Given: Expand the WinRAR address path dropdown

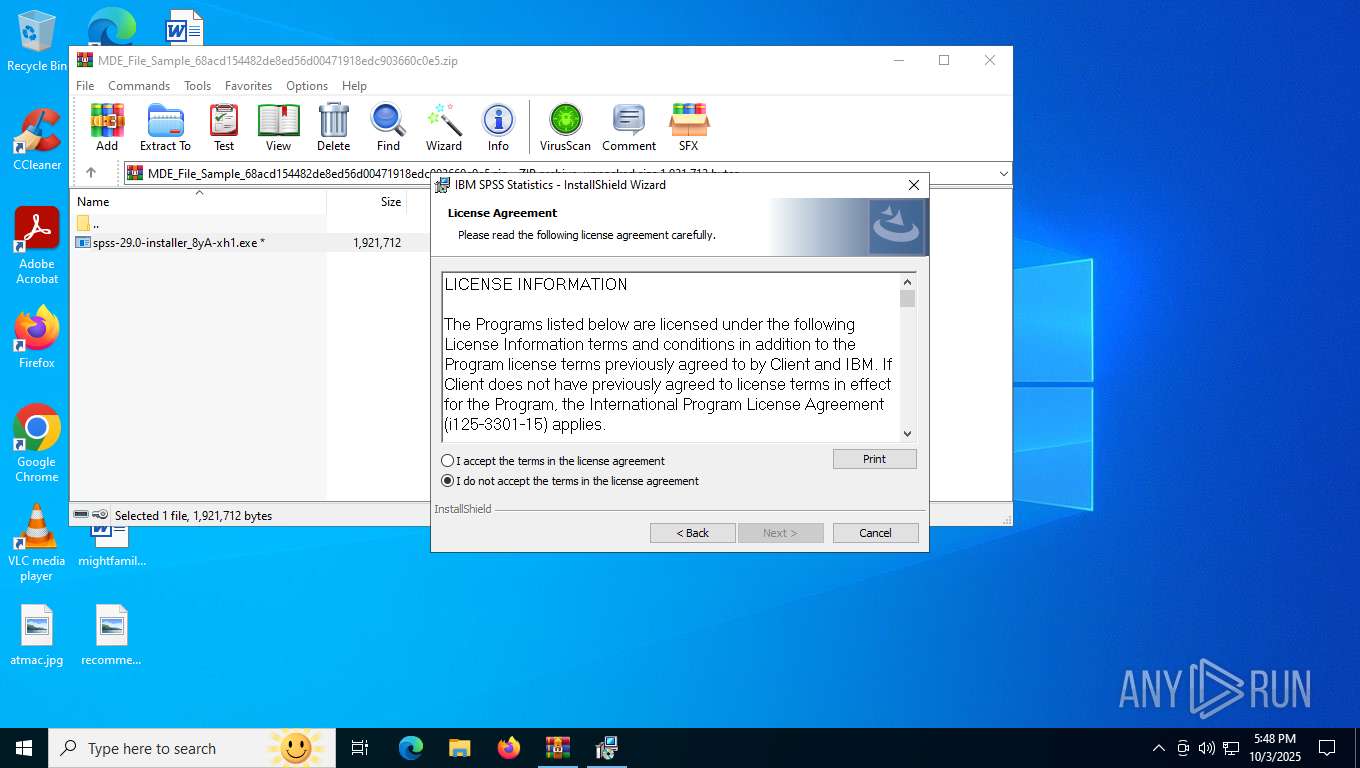Looking at the screenshot, I should 1003,173.
